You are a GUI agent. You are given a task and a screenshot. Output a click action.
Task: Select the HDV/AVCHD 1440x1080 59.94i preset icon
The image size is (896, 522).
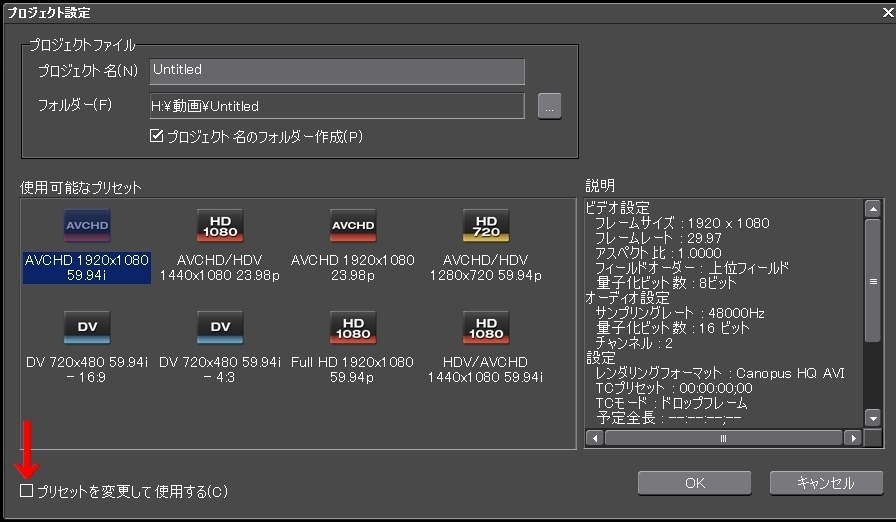(x=486, y=327)
